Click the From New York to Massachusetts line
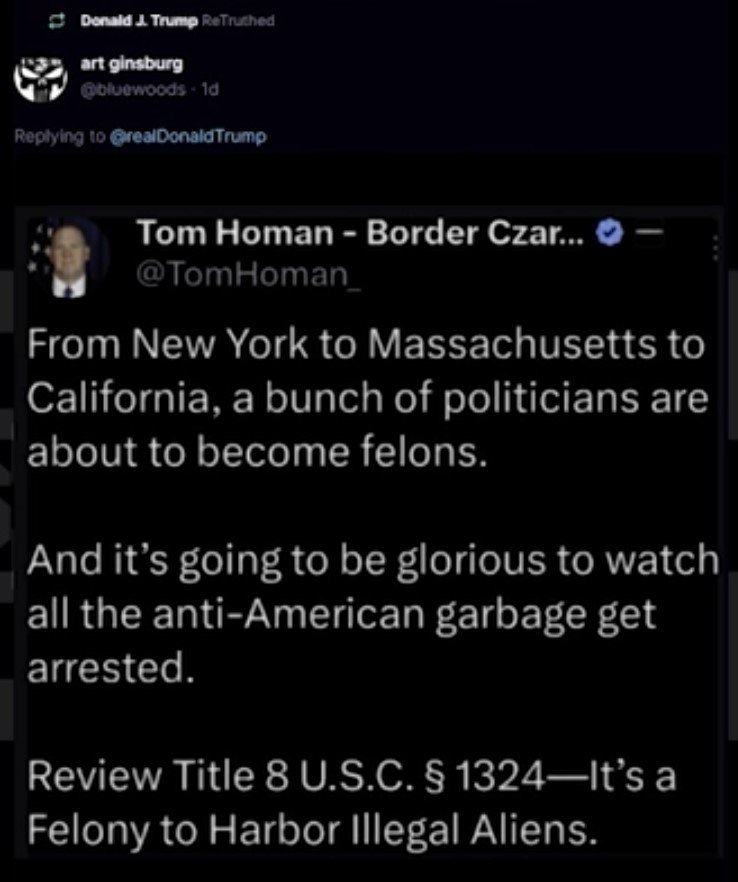The height and width of the screenshot is (882, 738). pyautogui.click(x=366, y=344)
